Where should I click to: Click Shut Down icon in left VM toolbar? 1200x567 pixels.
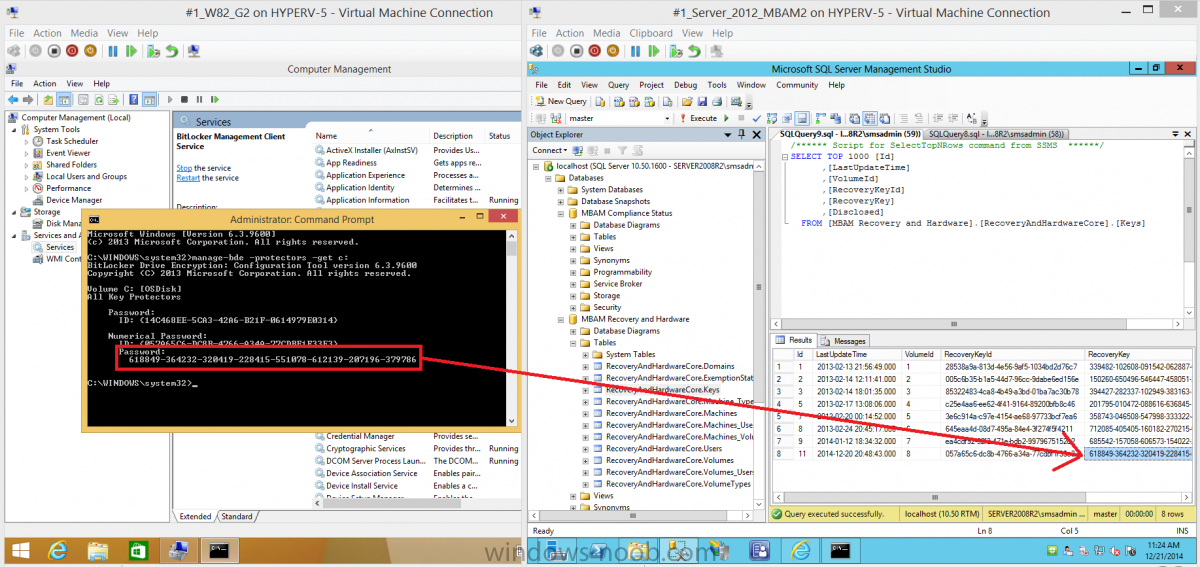pyautogui.click(x=72, y=50)
